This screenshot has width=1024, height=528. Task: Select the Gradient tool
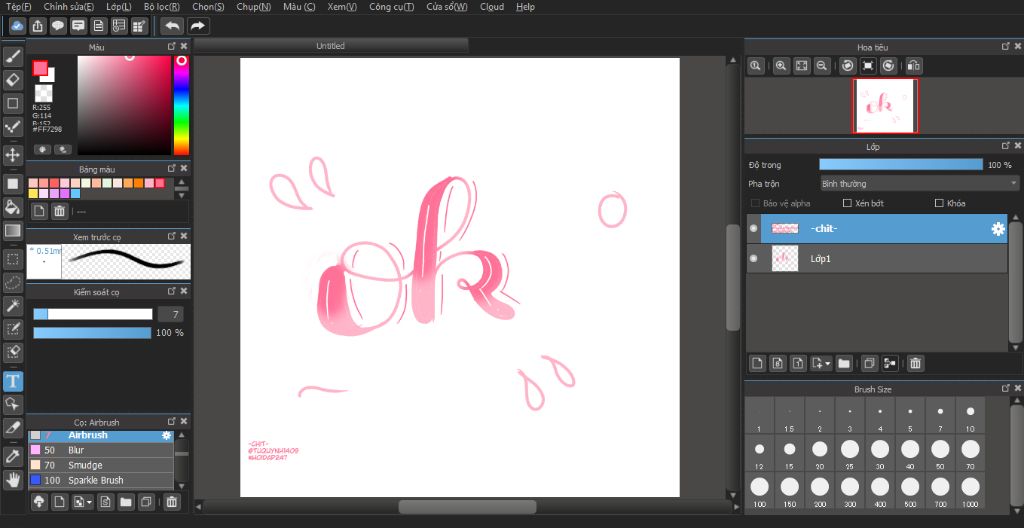(12, 231)
